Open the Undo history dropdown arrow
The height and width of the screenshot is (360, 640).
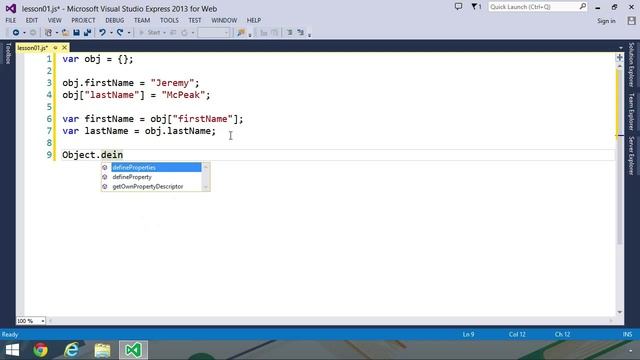pos(111,33)
